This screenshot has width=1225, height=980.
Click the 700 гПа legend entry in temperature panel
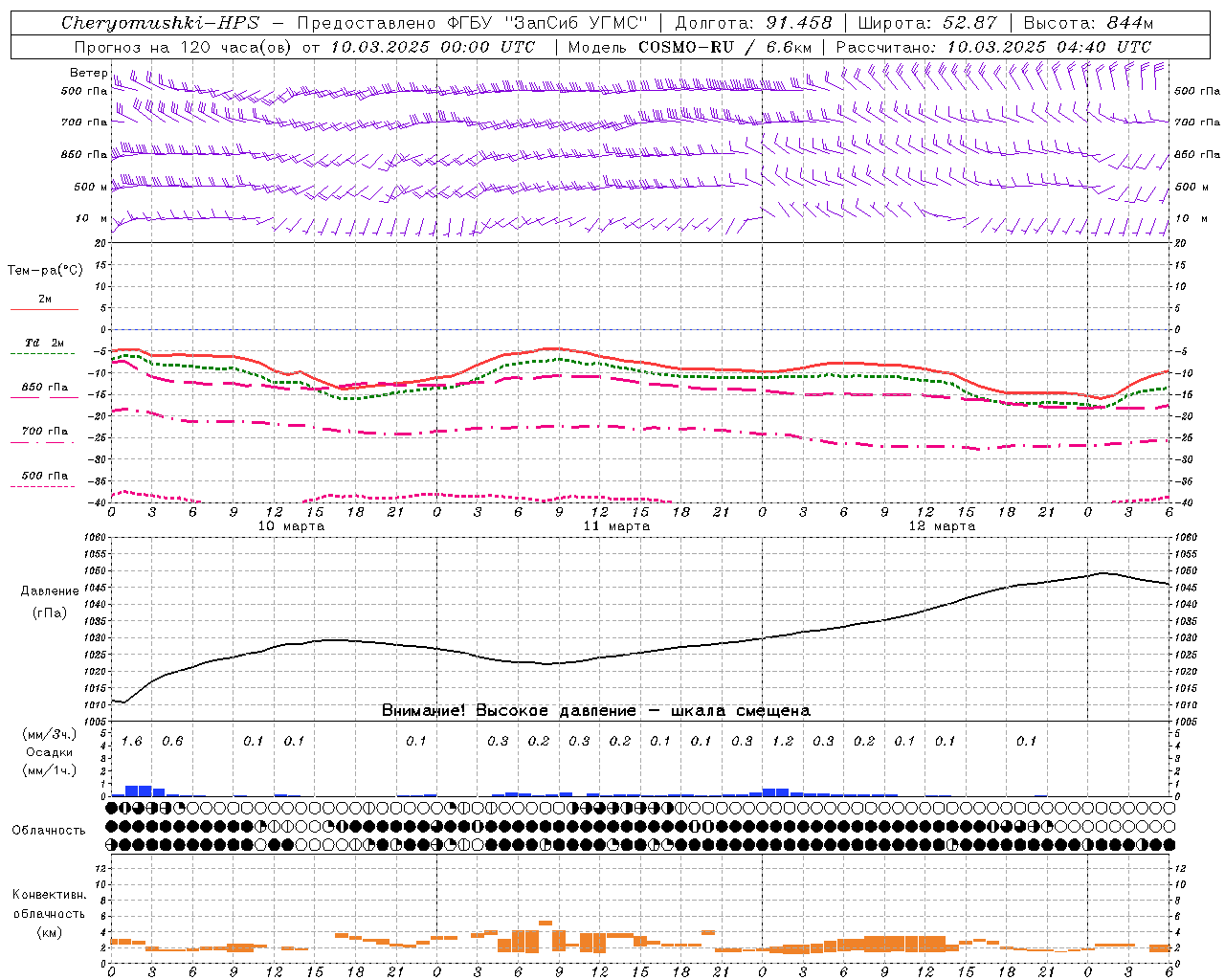click(45, 431)
